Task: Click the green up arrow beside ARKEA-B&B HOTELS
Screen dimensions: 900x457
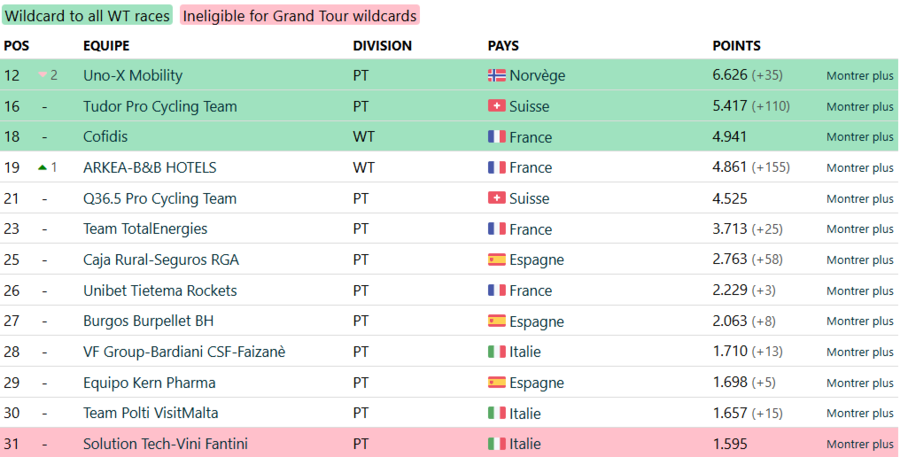Action: coord(42,168)
